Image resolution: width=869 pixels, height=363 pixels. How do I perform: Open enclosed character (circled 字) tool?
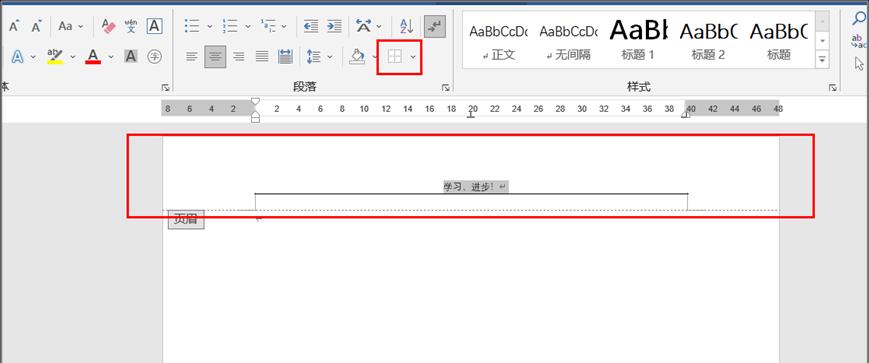pos(154,56)
